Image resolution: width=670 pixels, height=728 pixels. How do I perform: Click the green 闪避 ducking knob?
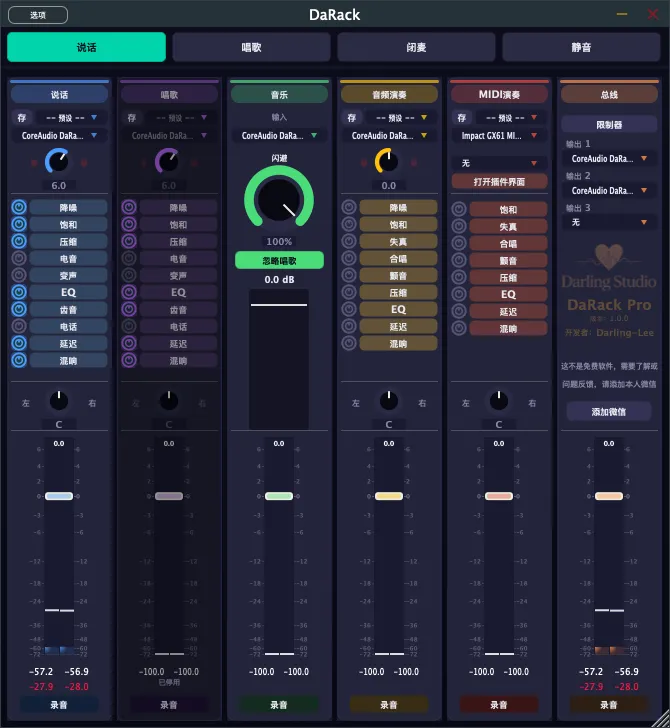coord(279,200)
